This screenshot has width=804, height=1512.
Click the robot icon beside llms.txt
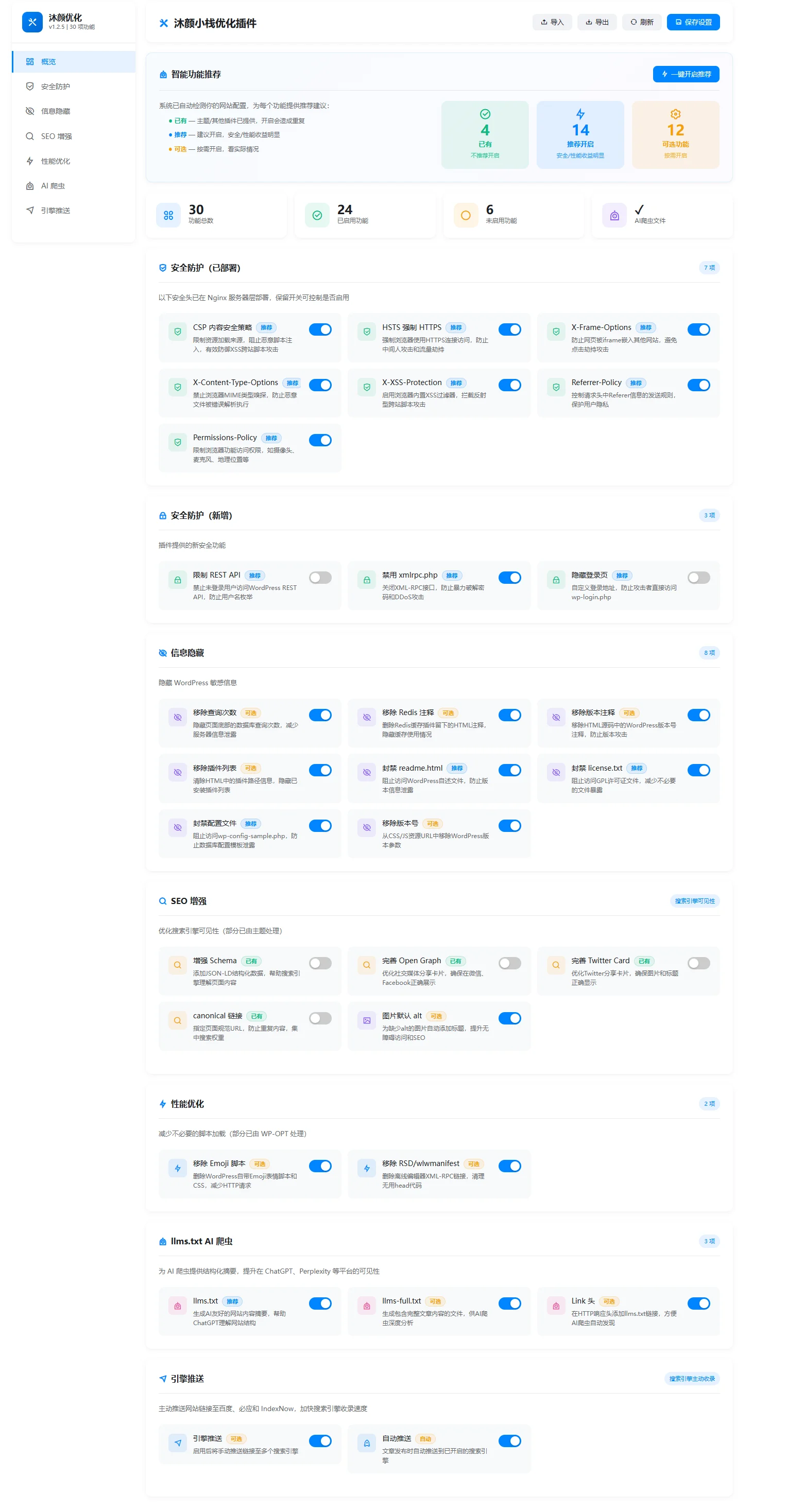177,1306
